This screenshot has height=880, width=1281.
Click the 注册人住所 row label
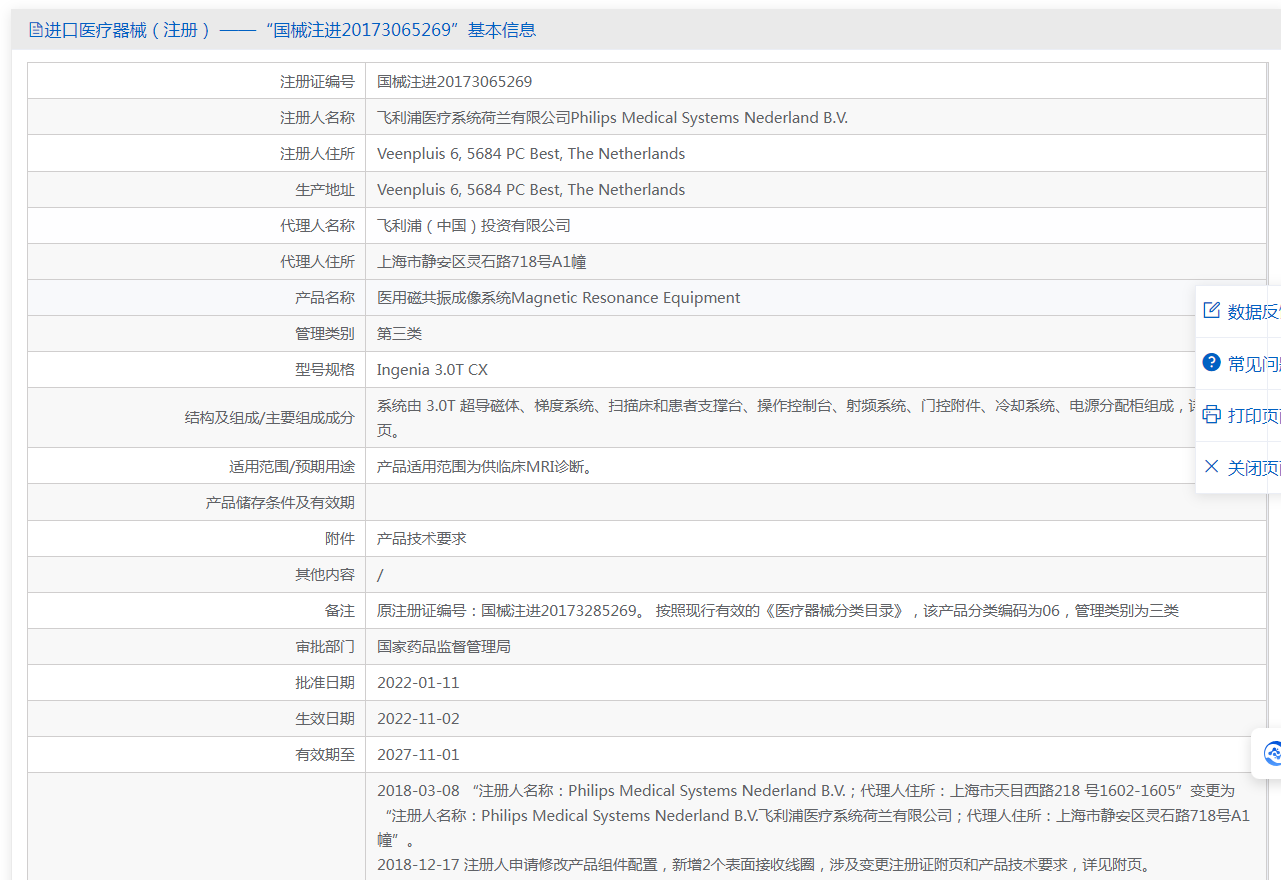[317, 153]
